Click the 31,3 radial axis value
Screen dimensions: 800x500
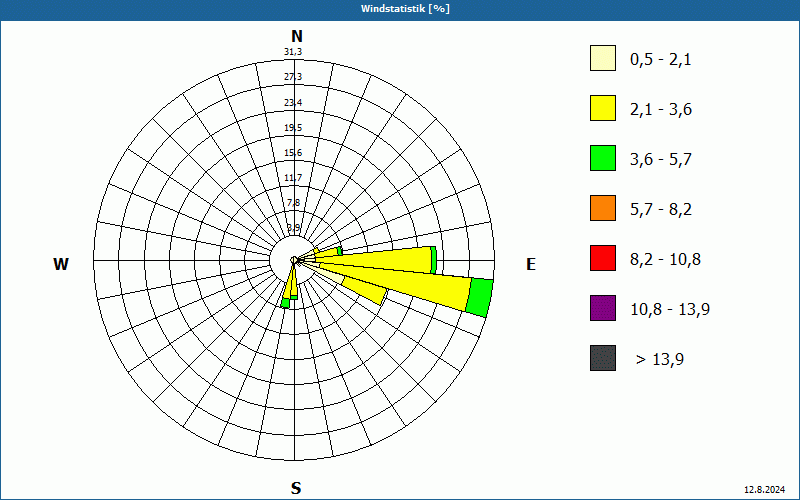pos(293,52)
